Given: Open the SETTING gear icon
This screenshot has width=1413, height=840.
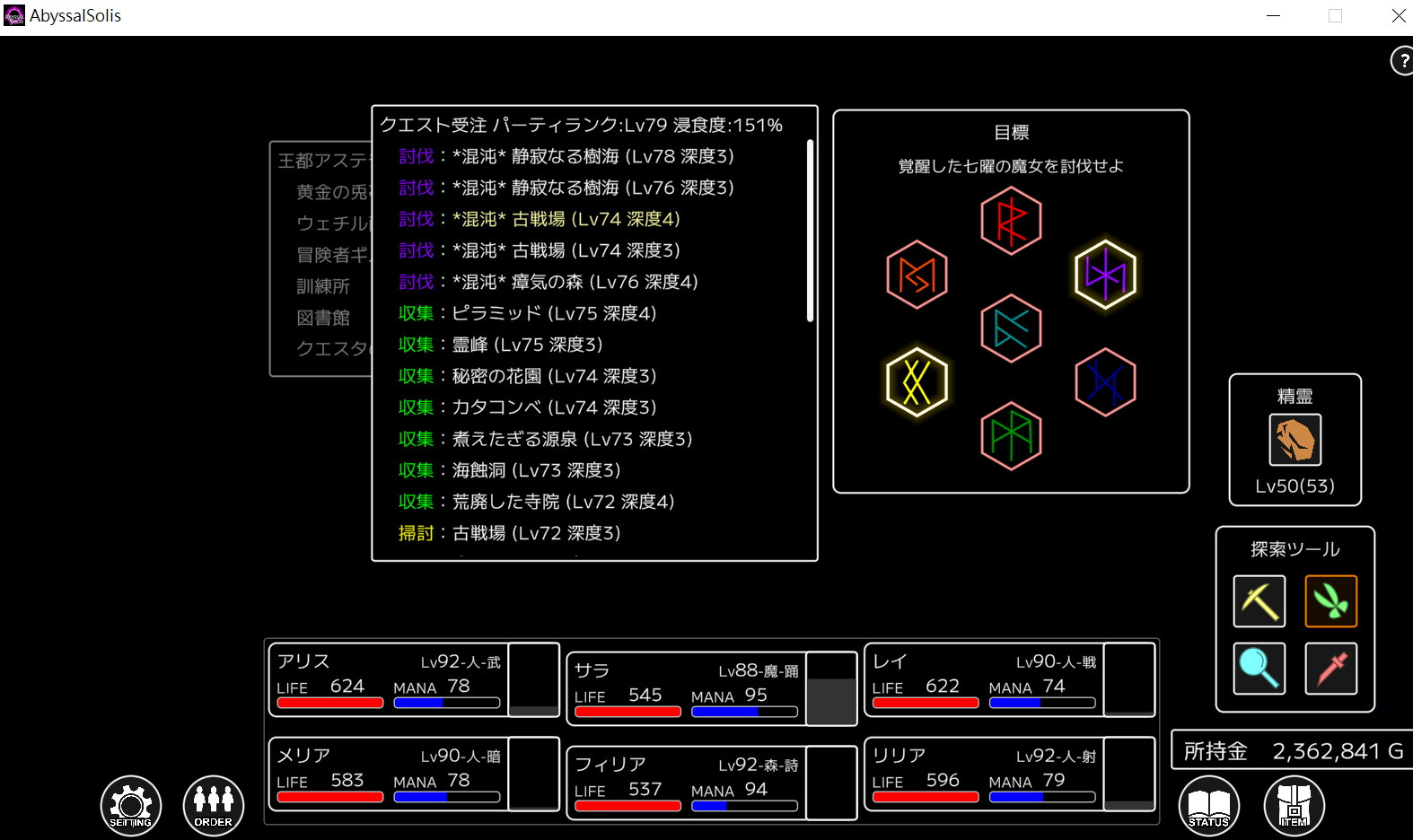Looking at the screenshot, I should pos(131,805).
